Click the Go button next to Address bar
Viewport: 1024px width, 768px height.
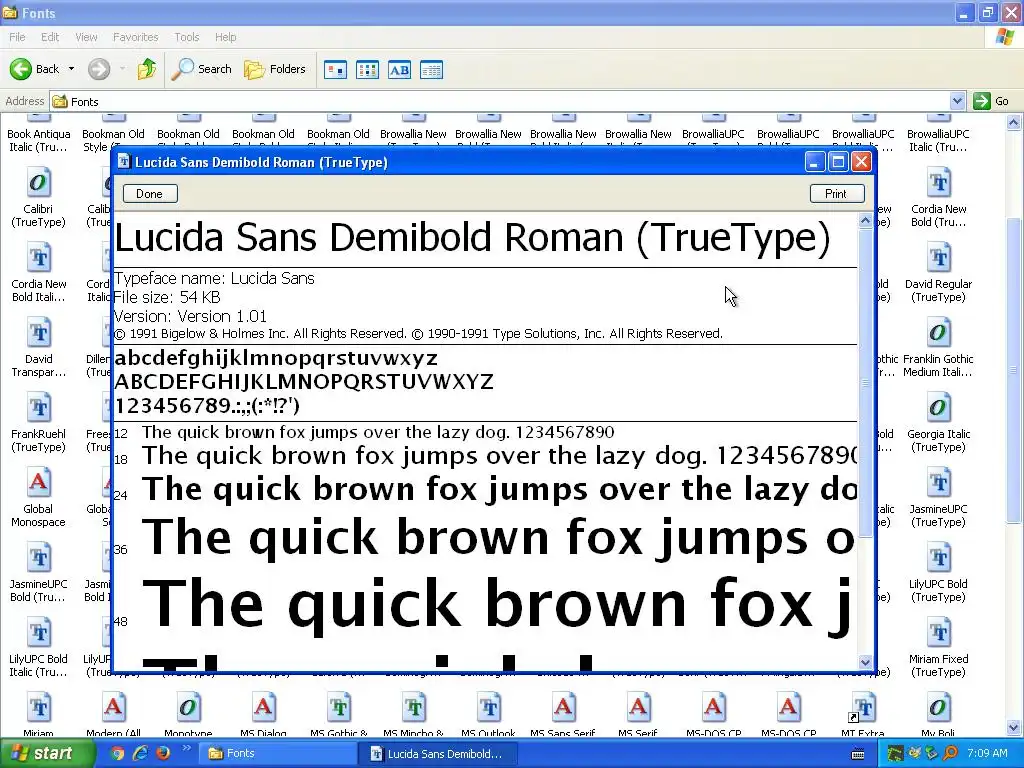click(x=991, y=101)
